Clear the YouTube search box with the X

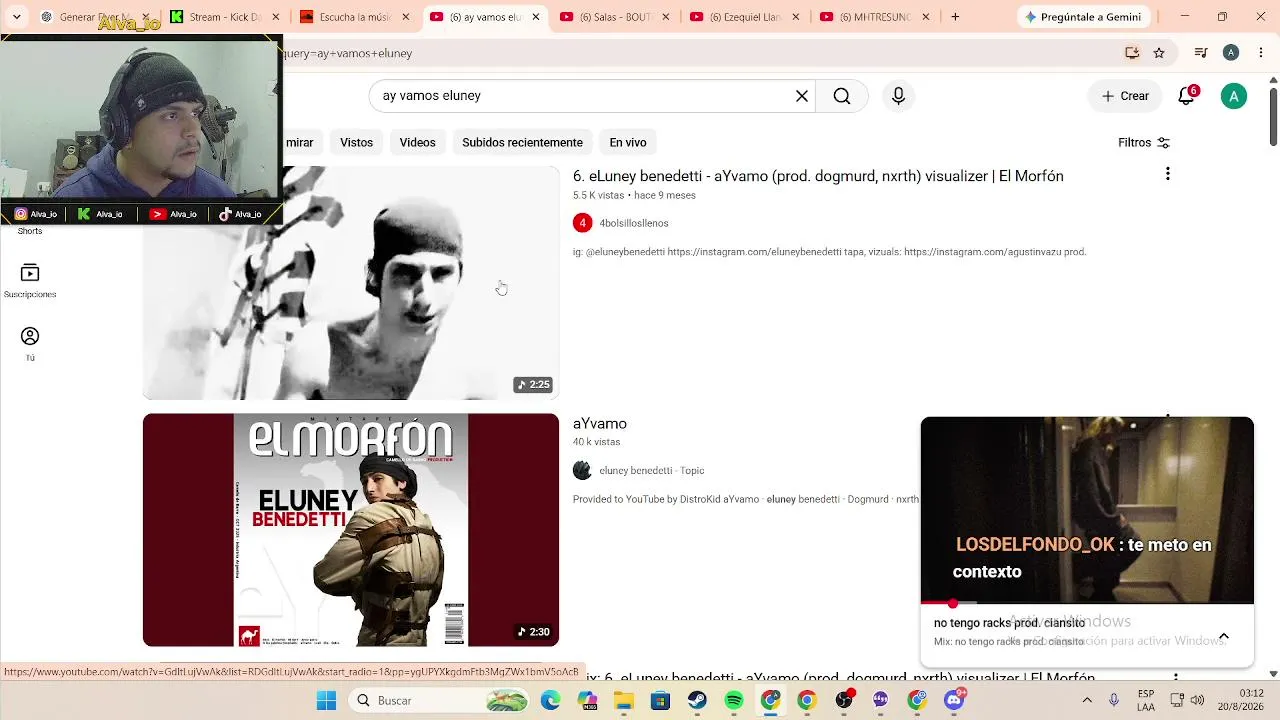pos(802,96)
